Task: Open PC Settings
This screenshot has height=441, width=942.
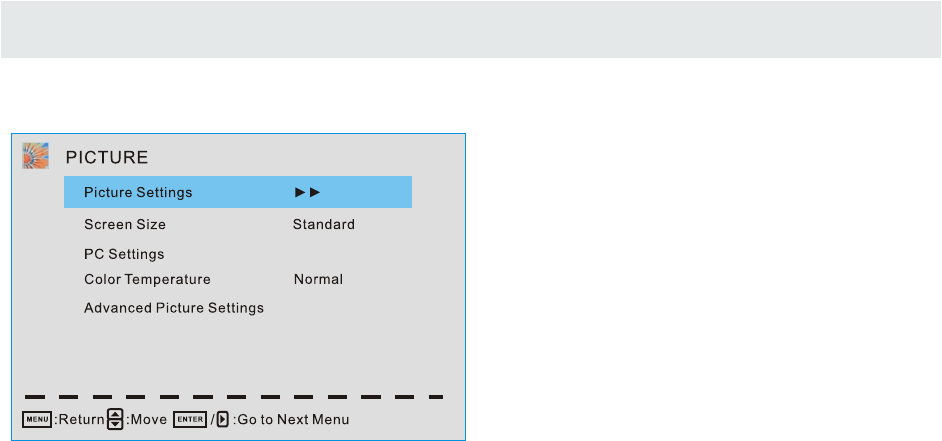Action: (124, 254)
